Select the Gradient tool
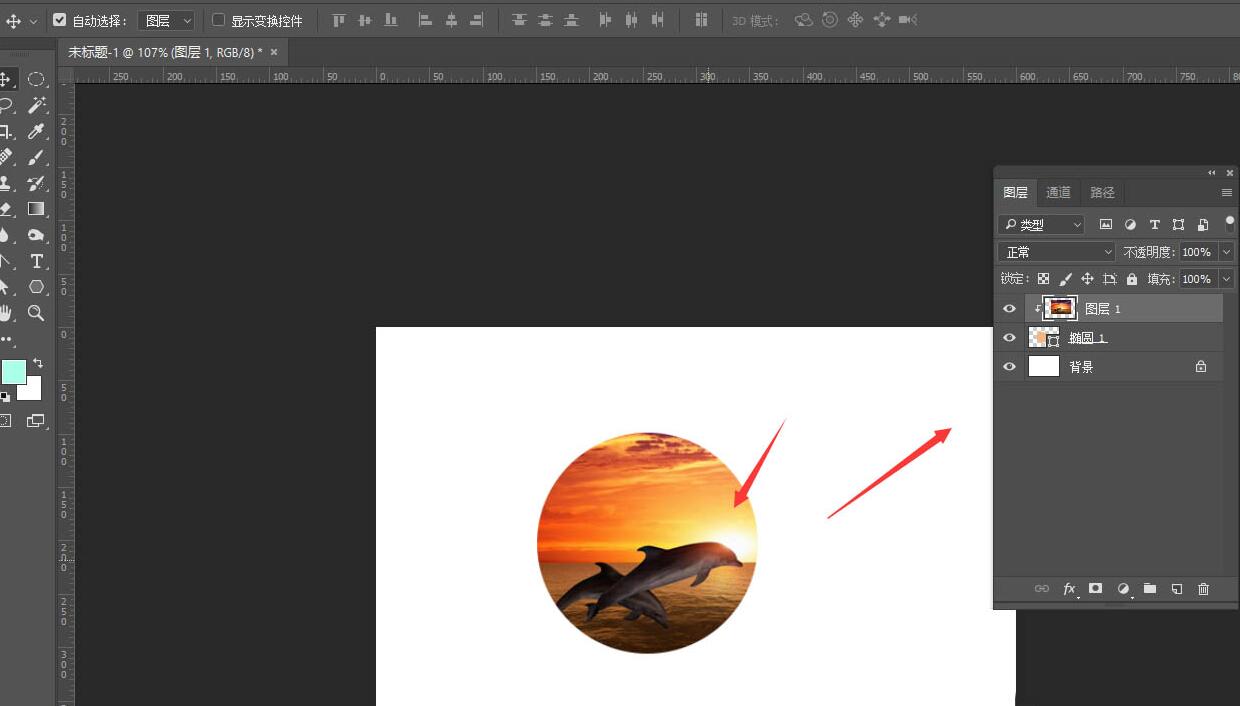The height and width of the screenshot is (706, 1240). pyautogui.click(x=36, y=209)
